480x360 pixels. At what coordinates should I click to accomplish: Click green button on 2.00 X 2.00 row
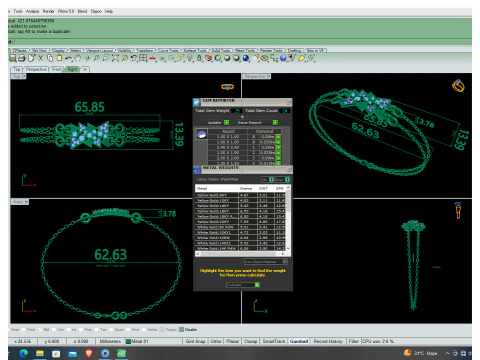[x=278, y=158]
